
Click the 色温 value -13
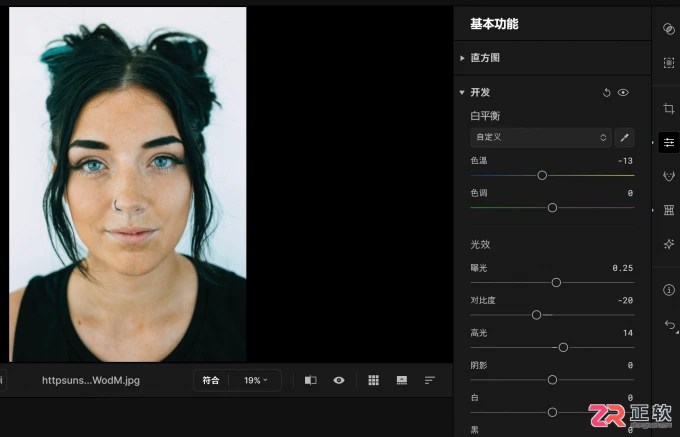pyautogui.click(x=625, y=161)
